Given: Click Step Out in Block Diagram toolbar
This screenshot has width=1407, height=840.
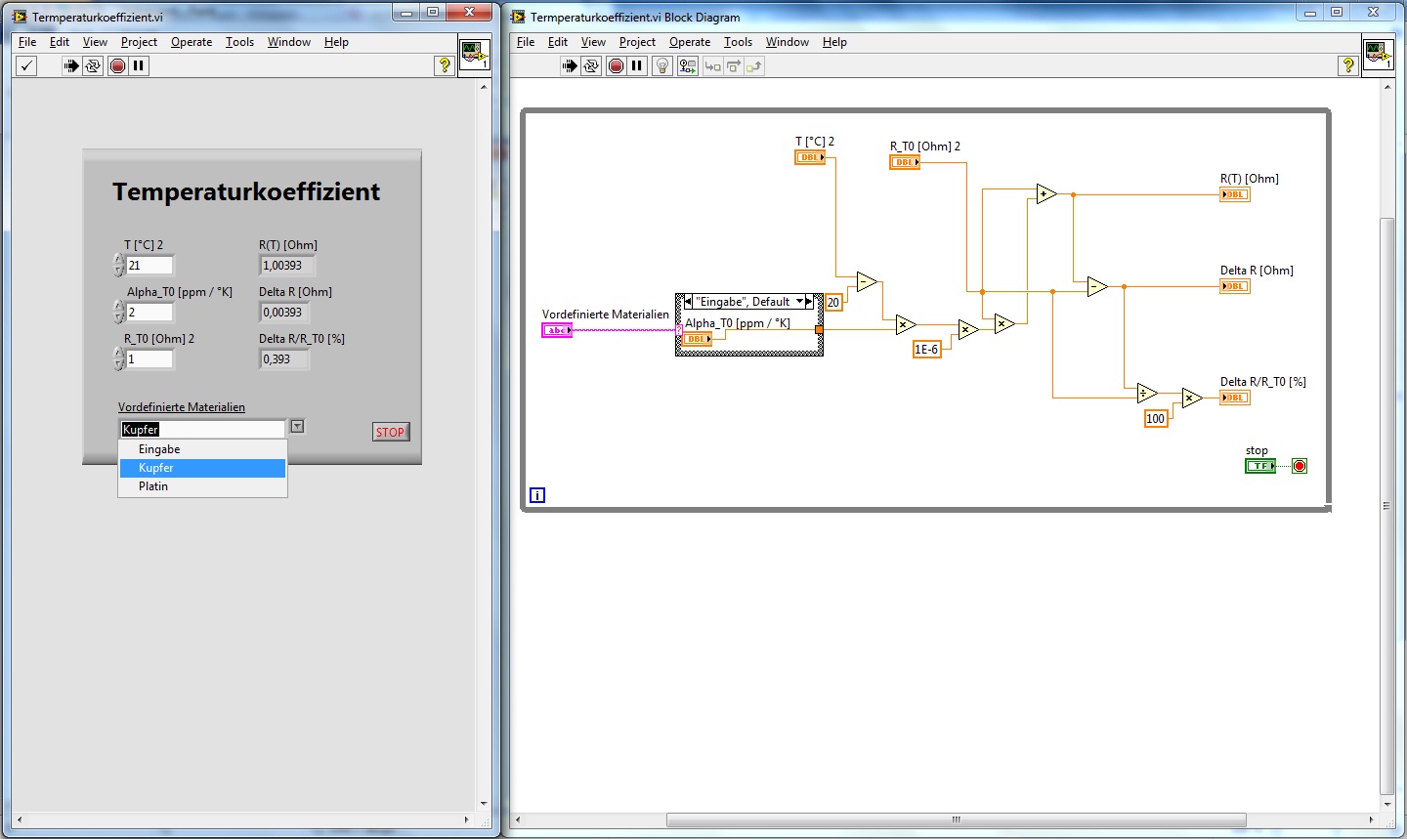Looking at the screenshot, I should (754, 65).
